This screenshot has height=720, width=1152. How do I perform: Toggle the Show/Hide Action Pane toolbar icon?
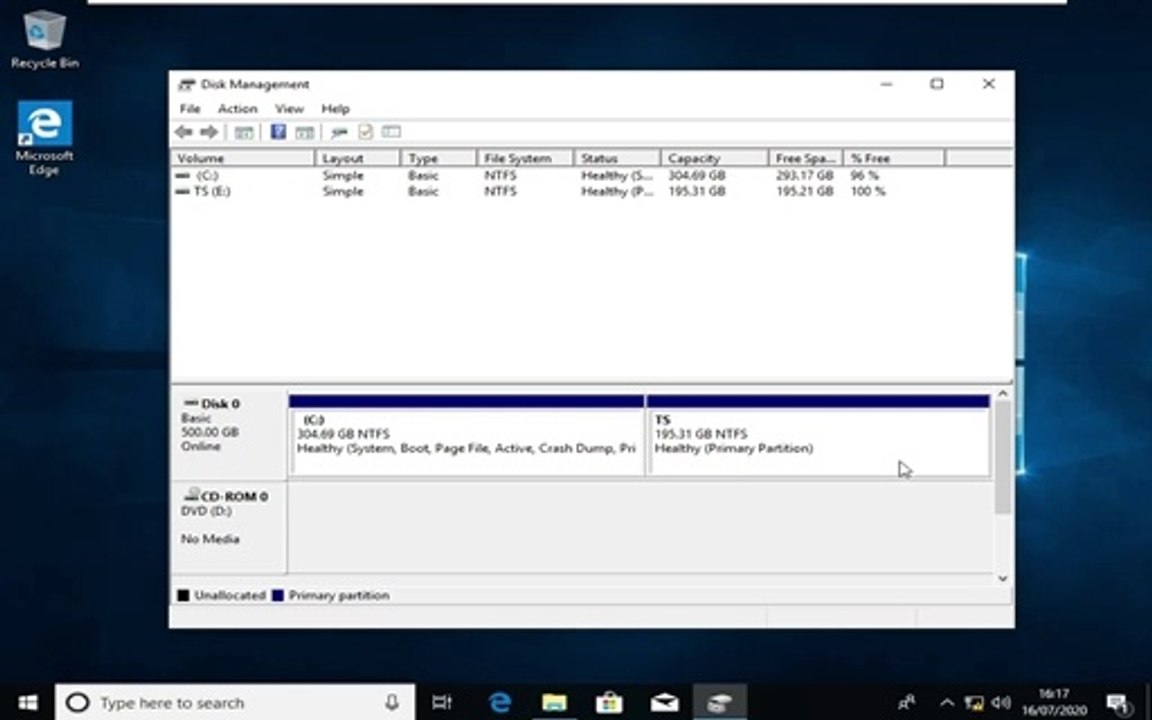tap(304, 132)
